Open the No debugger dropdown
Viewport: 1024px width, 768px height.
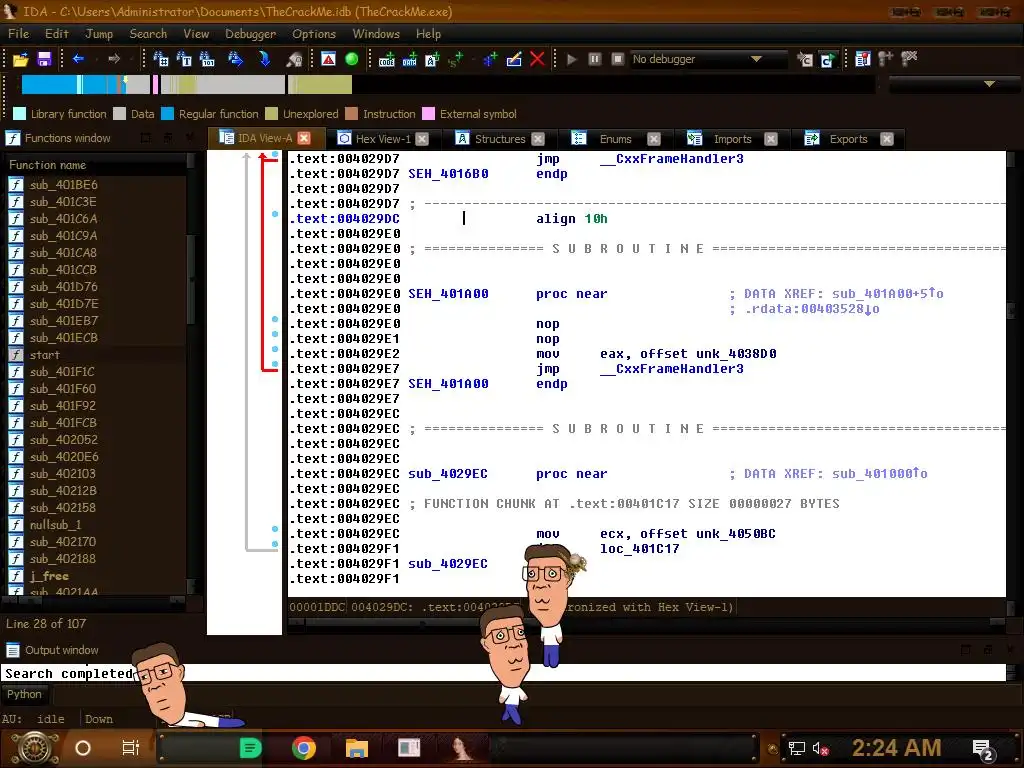click(708, 59)
